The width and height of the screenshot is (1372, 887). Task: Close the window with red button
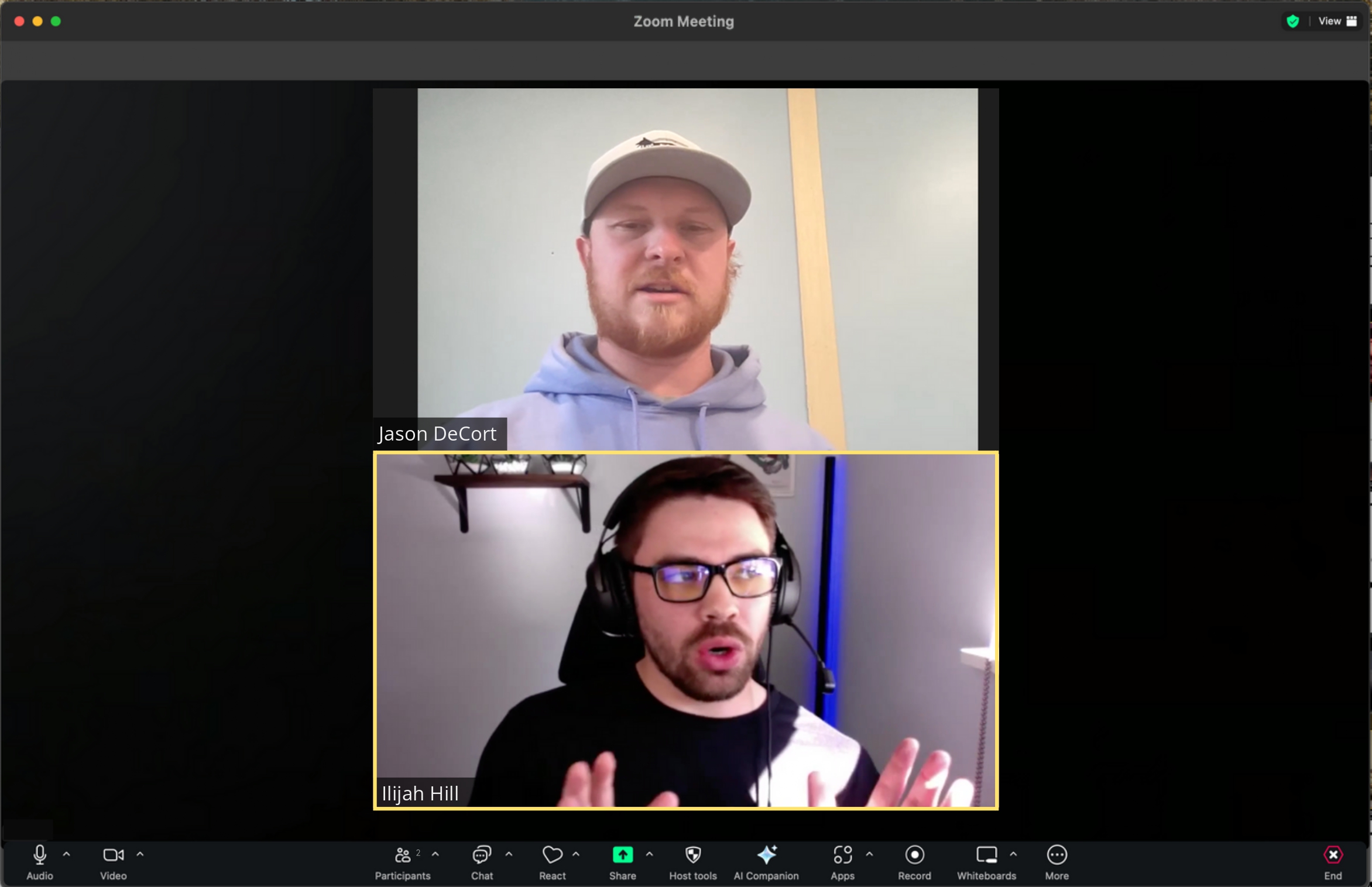(19, 21)
